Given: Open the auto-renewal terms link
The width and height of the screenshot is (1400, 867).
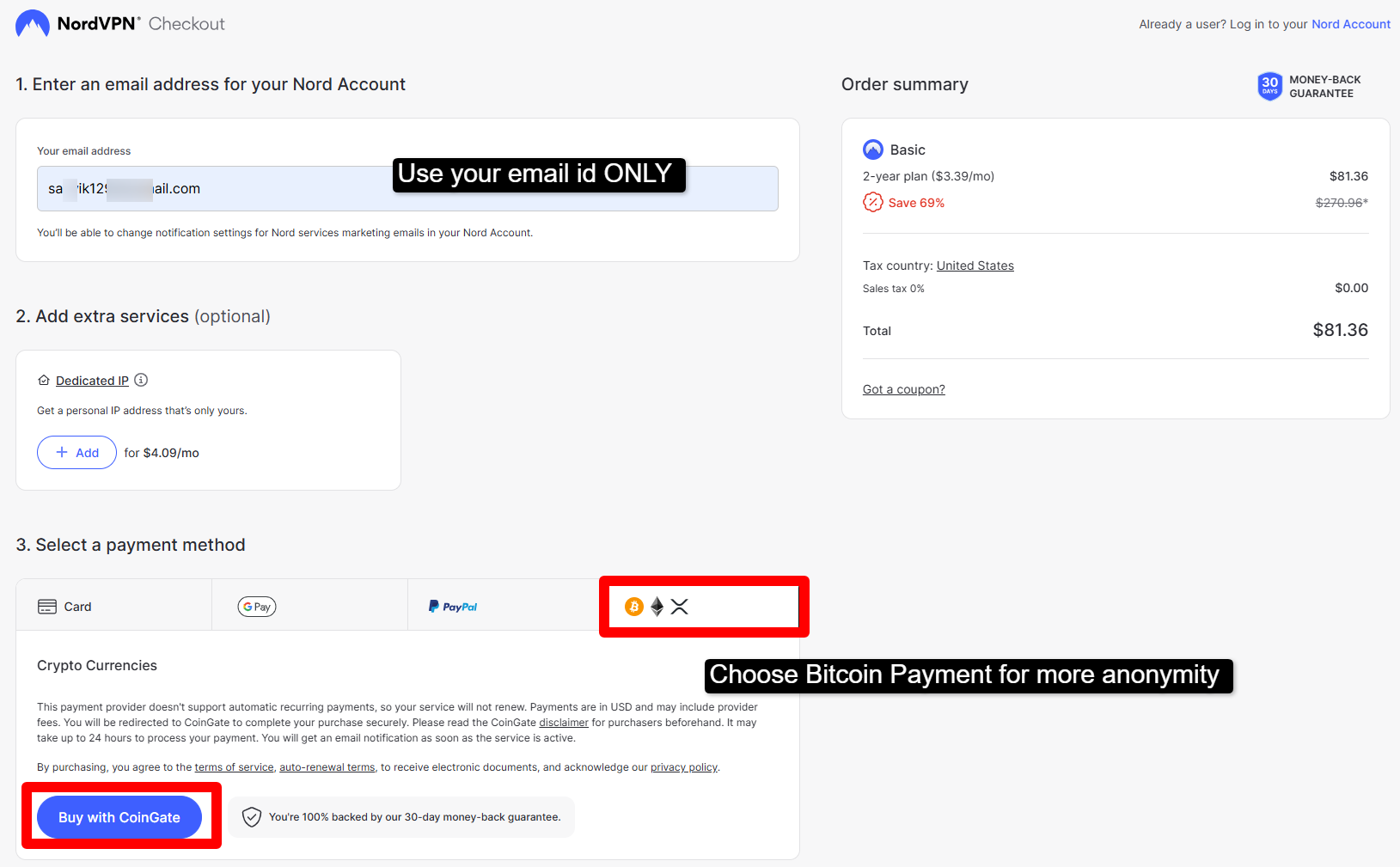Looking at the screenshot, I should pyautogui.click(x=327, y=767).
